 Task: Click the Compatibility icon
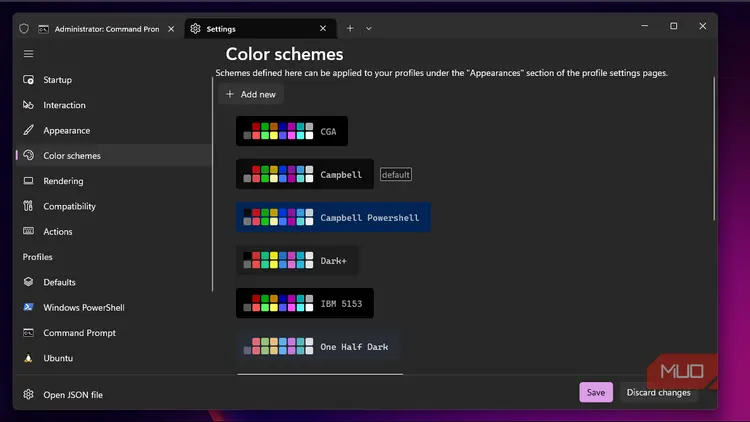[x=28, y=206]
